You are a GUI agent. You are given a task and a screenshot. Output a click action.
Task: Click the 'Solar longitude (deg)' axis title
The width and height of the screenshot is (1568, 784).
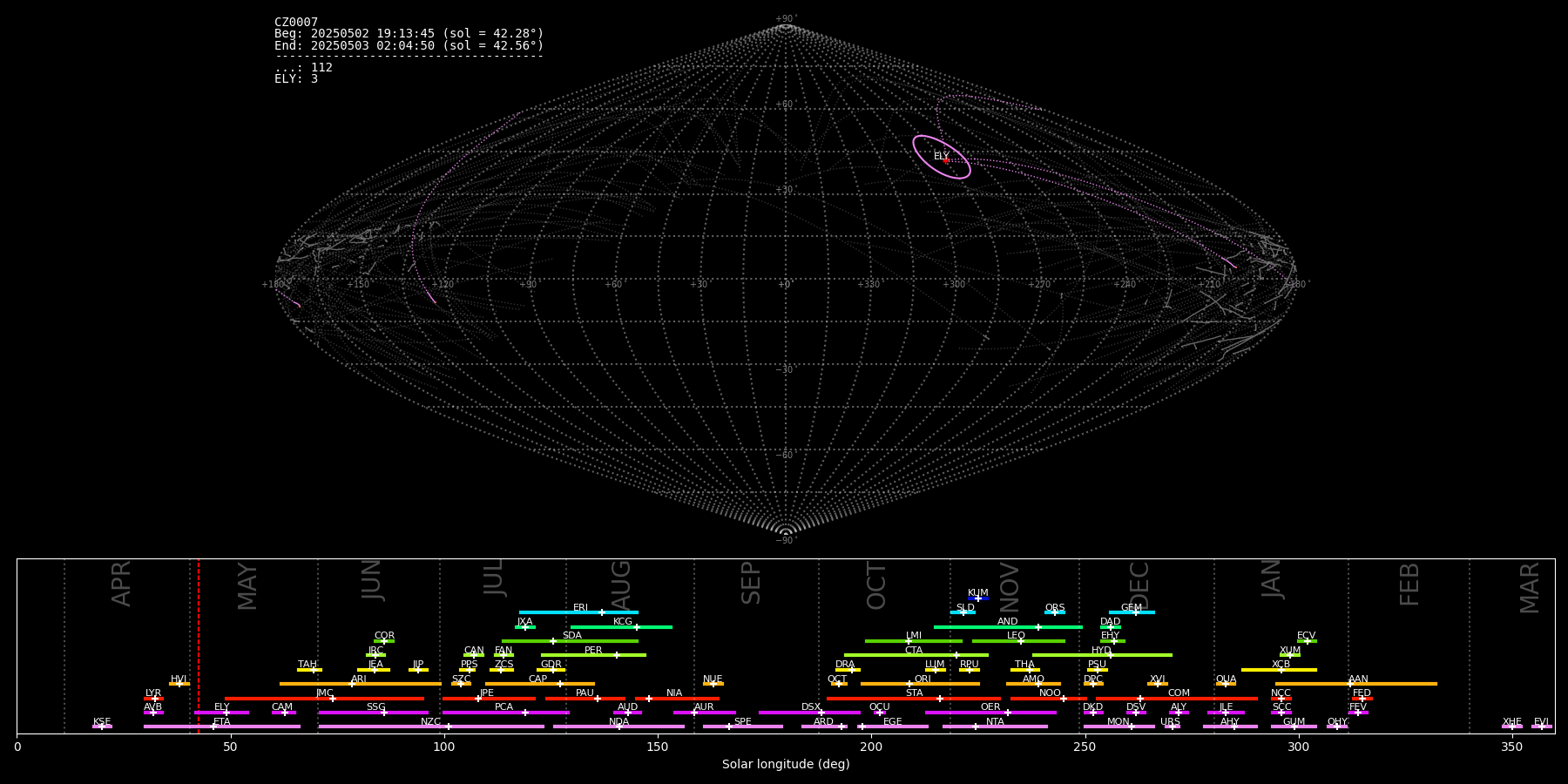(786, 764)
